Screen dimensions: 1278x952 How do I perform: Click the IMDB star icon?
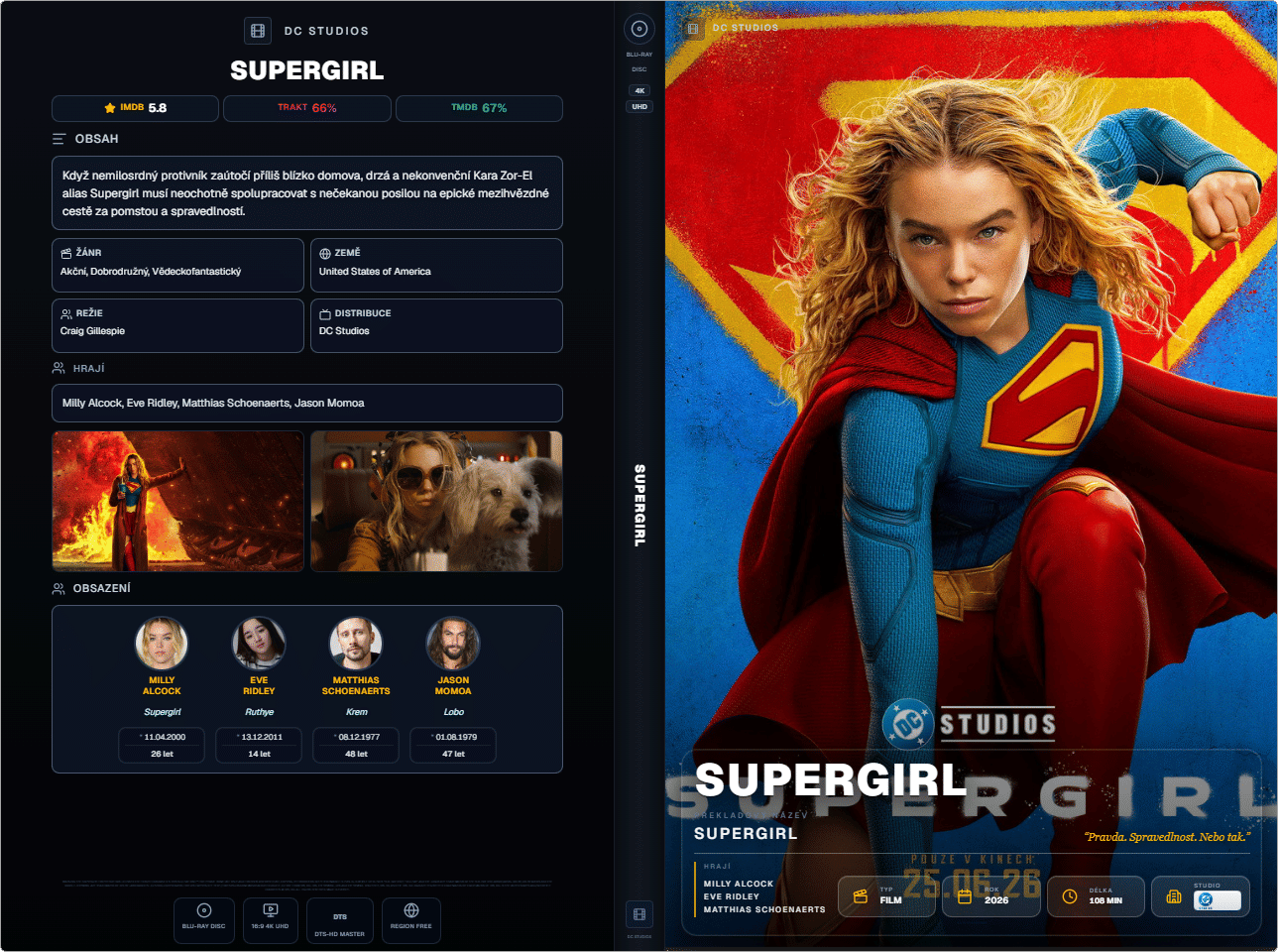(x=110, y=108)
